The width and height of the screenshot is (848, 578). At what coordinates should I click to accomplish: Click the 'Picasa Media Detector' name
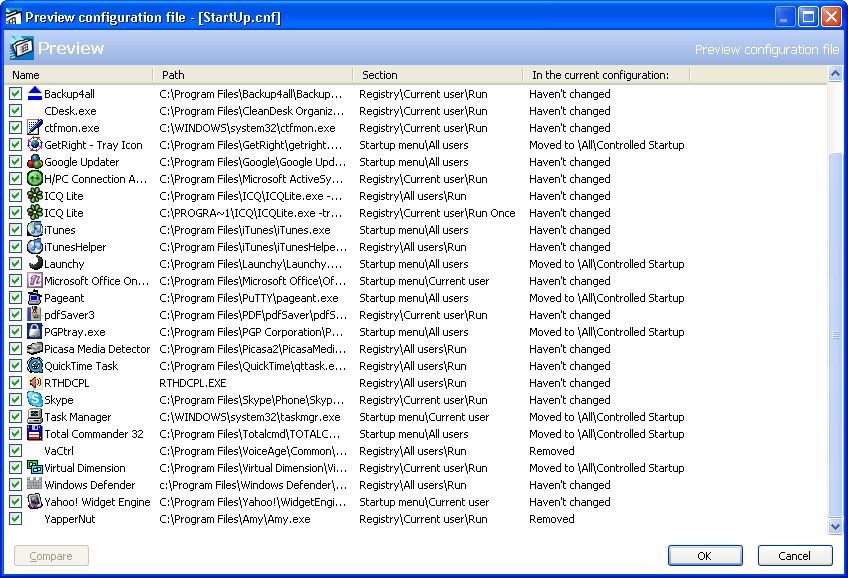97,349
